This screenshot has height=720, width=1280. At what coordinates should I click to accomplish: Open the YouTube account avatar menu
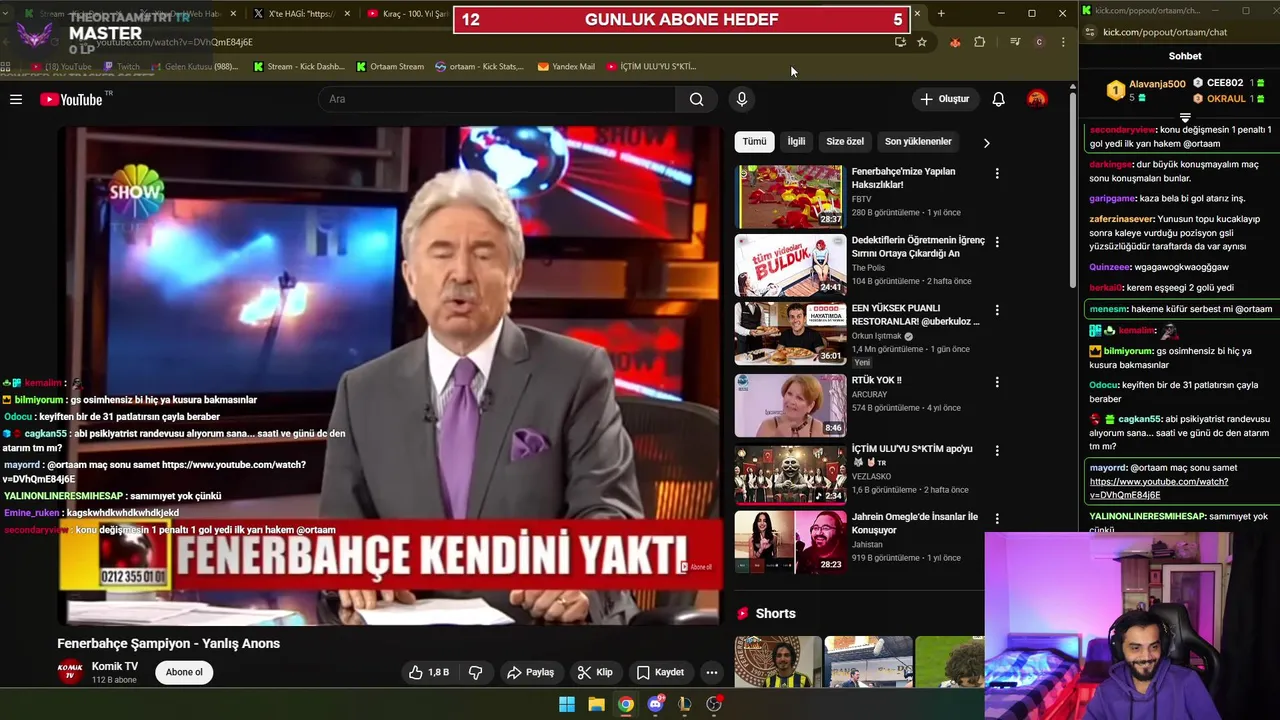(1037, 99)
